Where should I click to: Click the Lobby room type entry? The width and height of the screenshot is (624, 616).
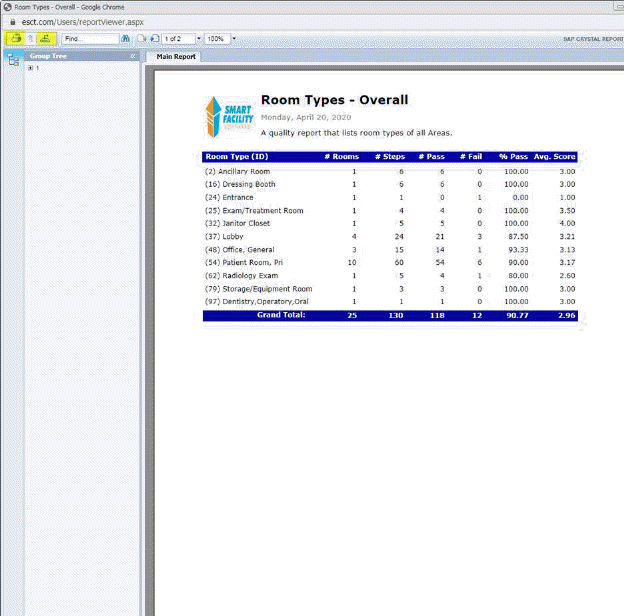pos(232,236)
